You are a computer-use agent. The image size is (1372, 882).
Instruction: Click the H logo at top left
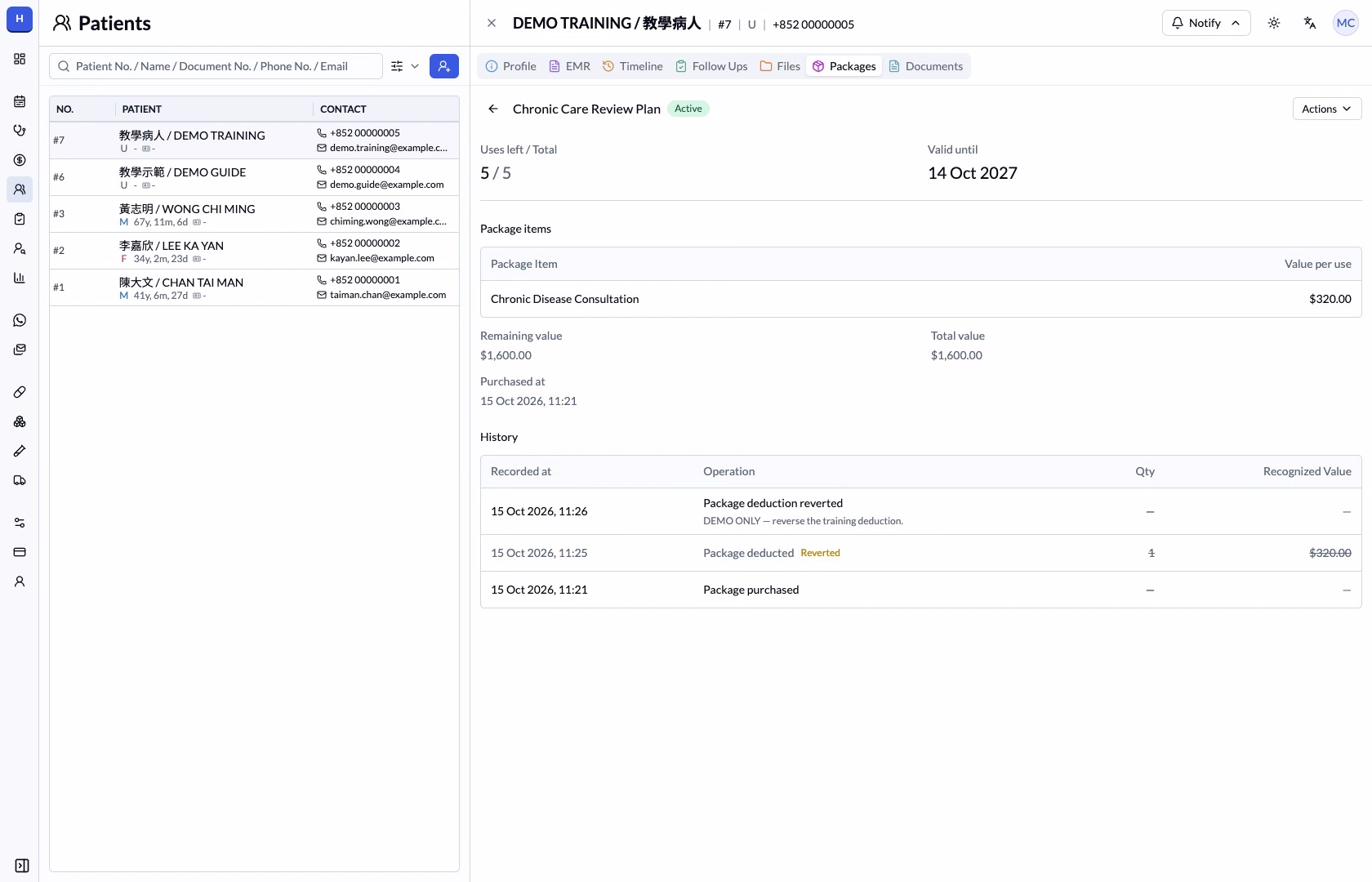tap(20, 19)
